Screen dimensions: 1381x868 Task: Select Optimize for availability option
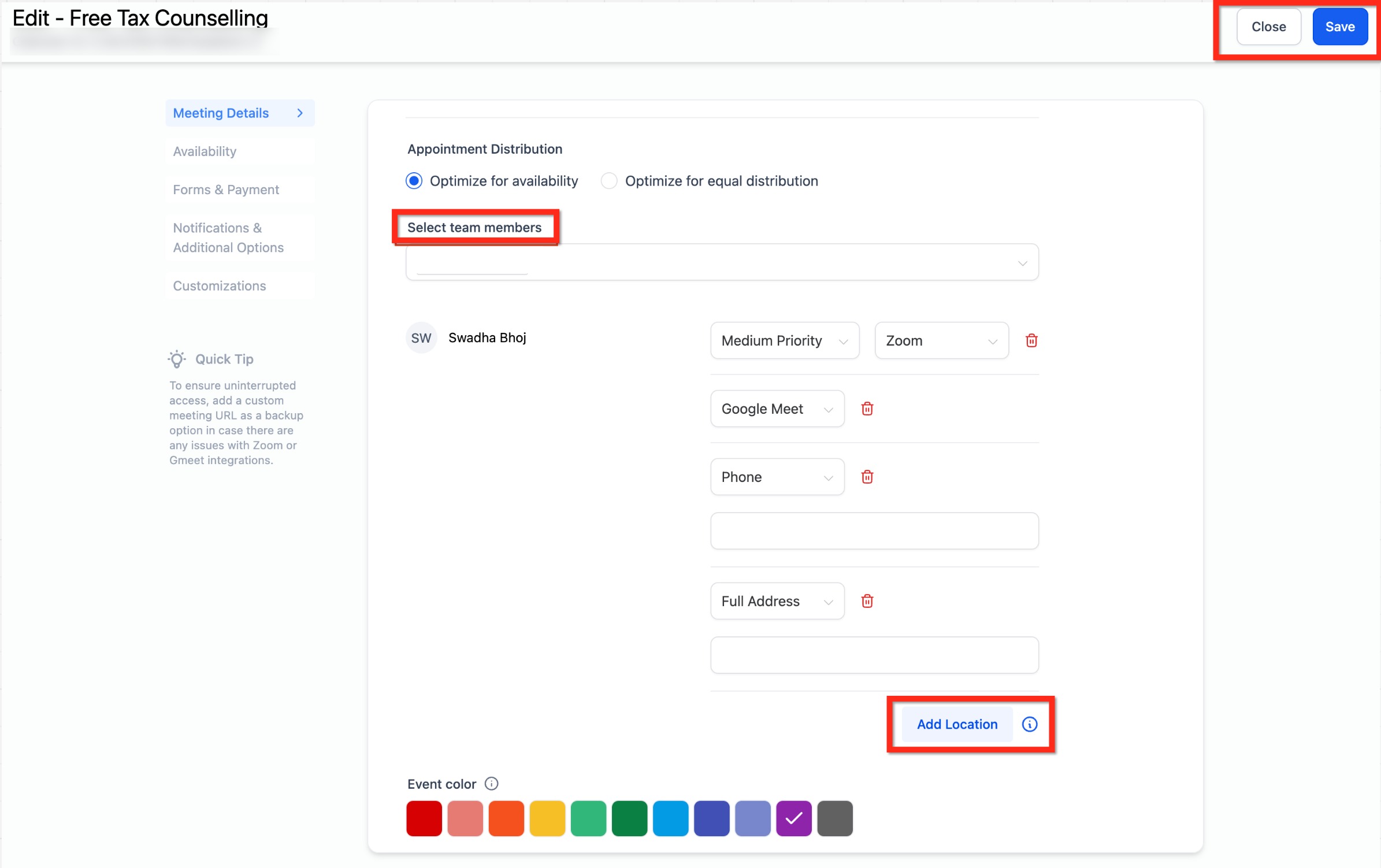click(x=414, y=181)
